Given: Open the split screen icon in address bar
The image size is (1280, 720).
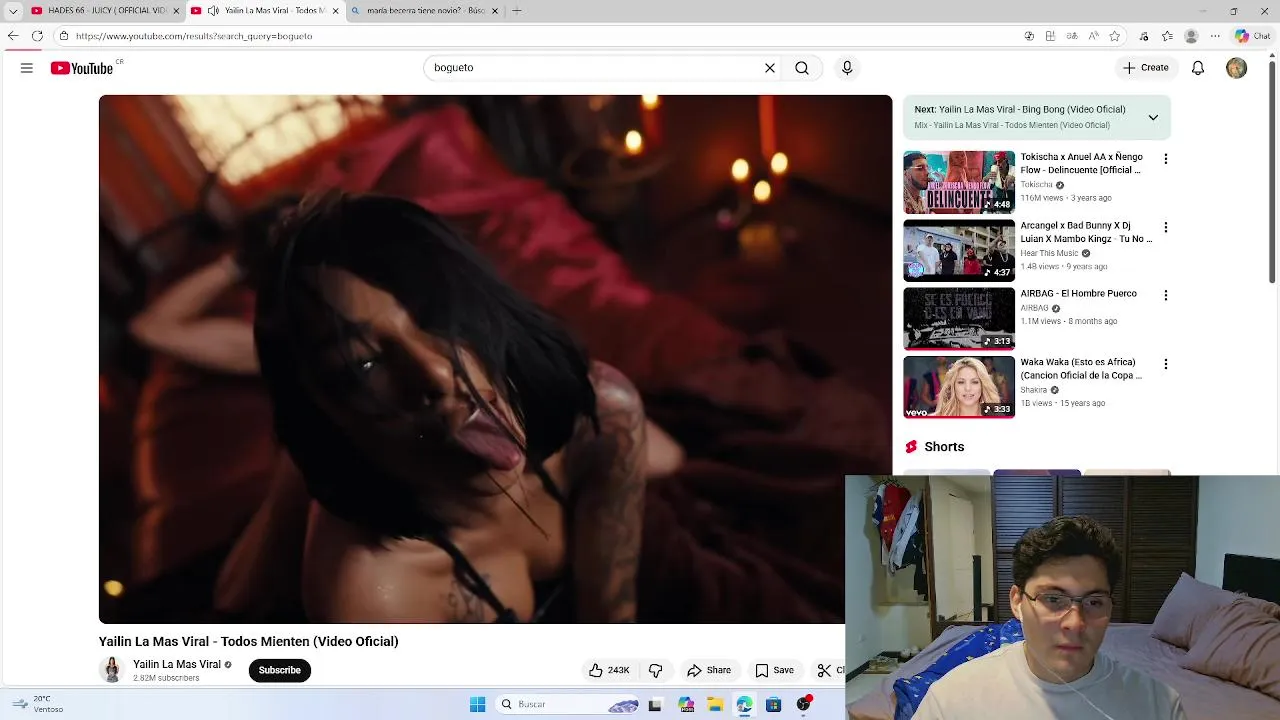Looking at the screenshot, I should click(x=1050, y=36).
